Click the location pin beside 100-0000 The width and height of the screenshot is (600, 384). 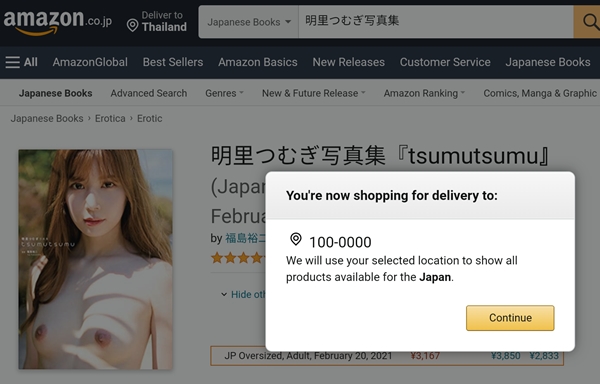(296, 239)
